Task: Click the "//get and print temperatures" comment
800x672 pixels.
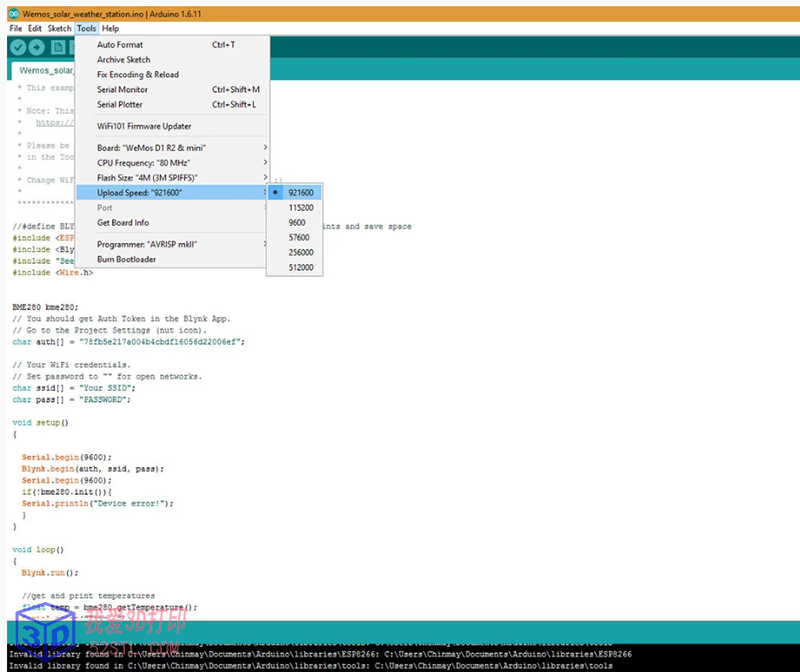Action: point(88,595)
